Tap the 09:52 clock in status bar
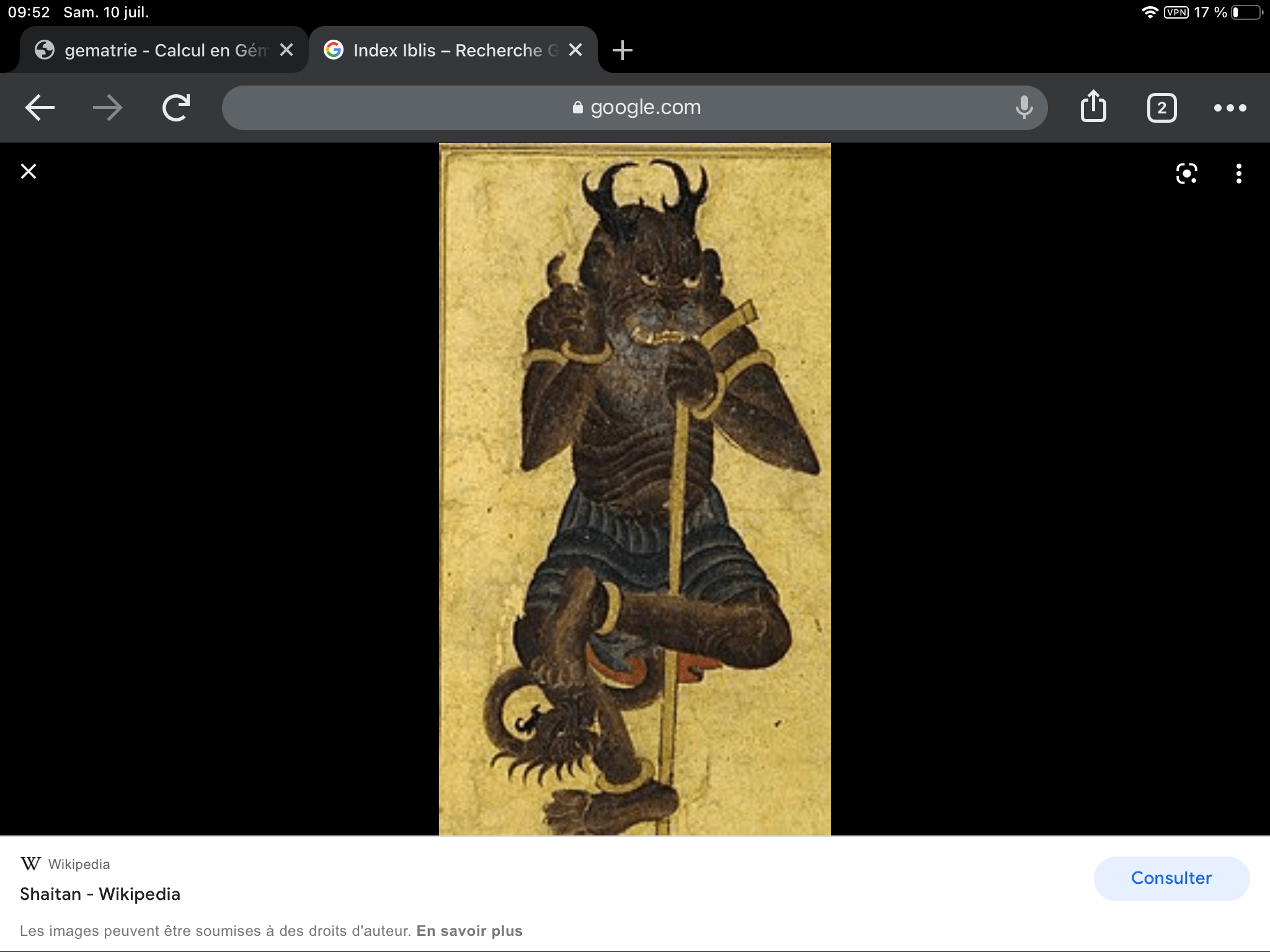Image resolution: width=1270 pixels, height=952 pixels. pyautogui.click(x=29, y=12)
